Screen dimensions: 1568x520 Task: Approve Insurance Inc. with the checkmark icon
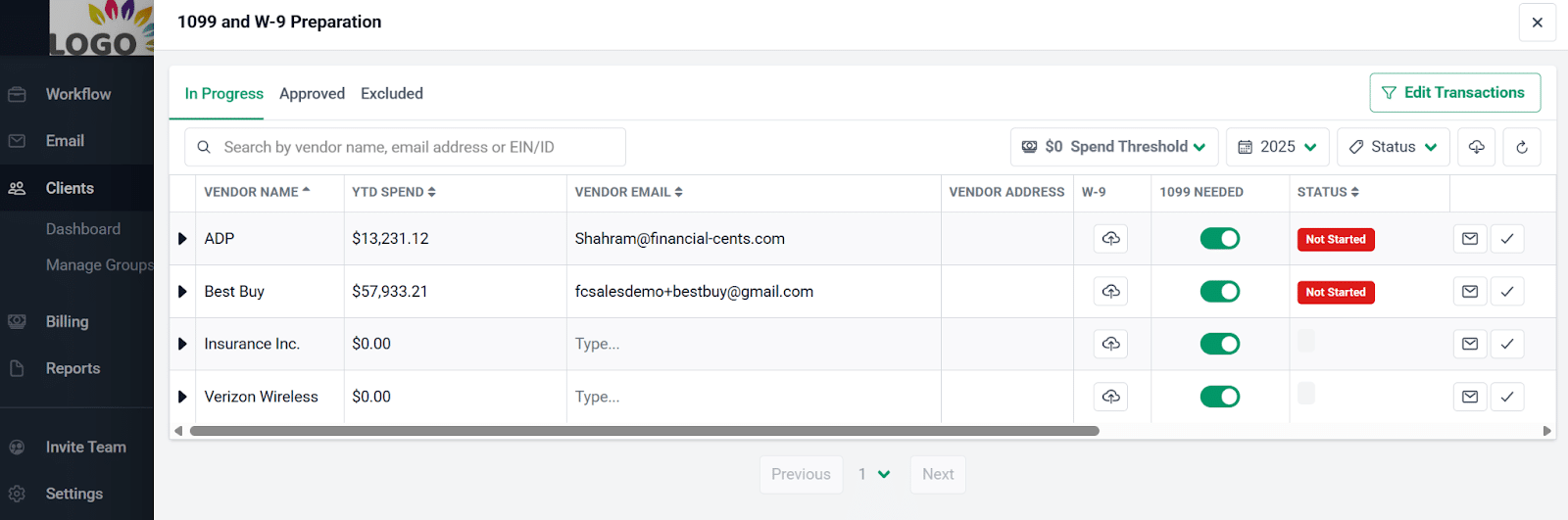coord(1507,344)
